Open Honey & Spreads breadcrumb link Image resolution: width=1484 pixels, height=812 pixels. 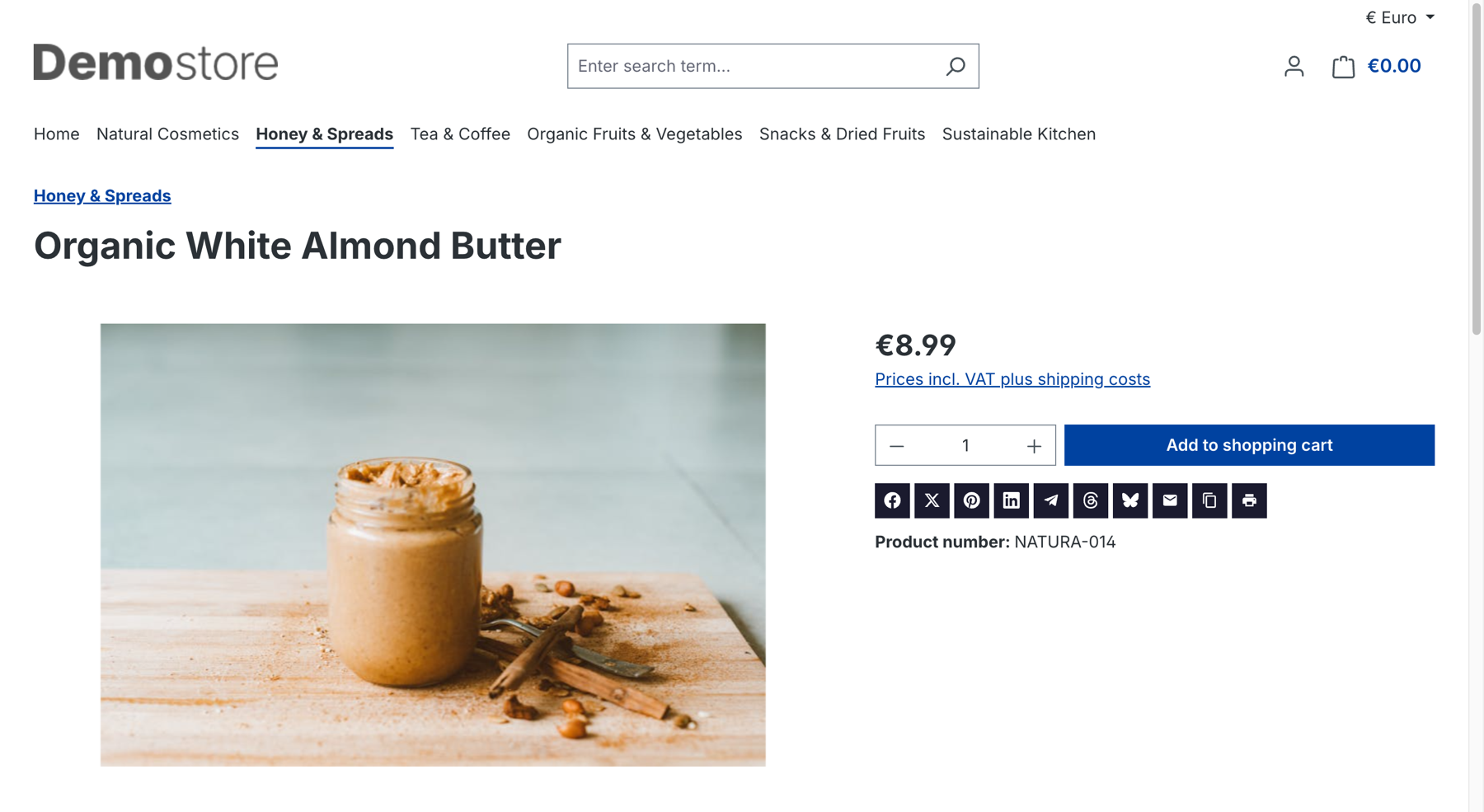(102, 195)
